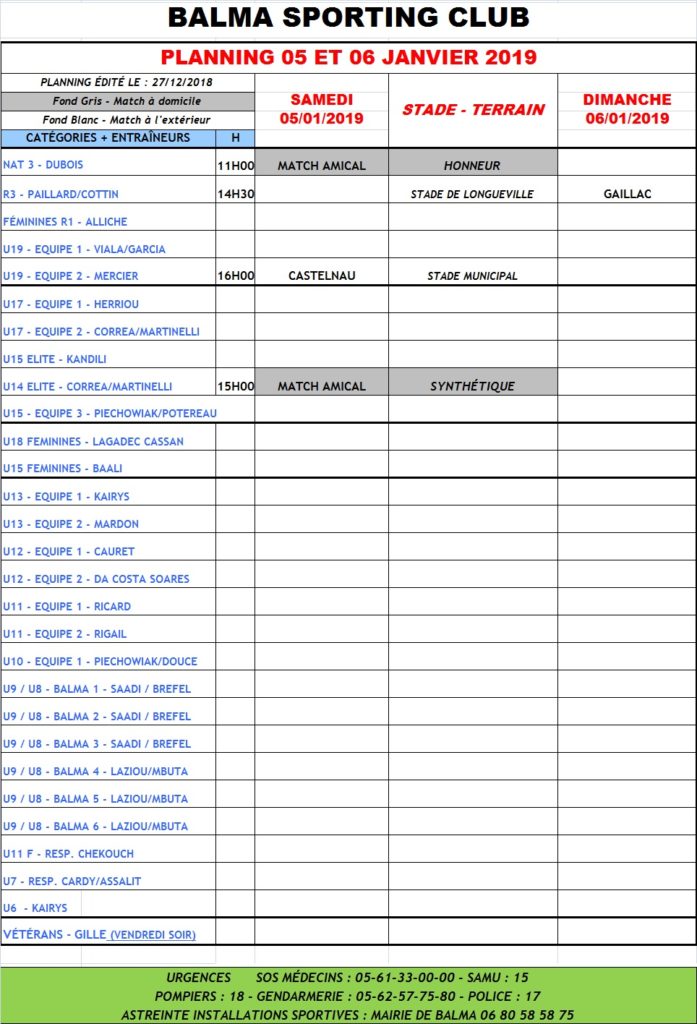The width and height of the screenshot is (697, 1024).
Task: Select the CASTELNAU match cell
Action: (321, 276)
